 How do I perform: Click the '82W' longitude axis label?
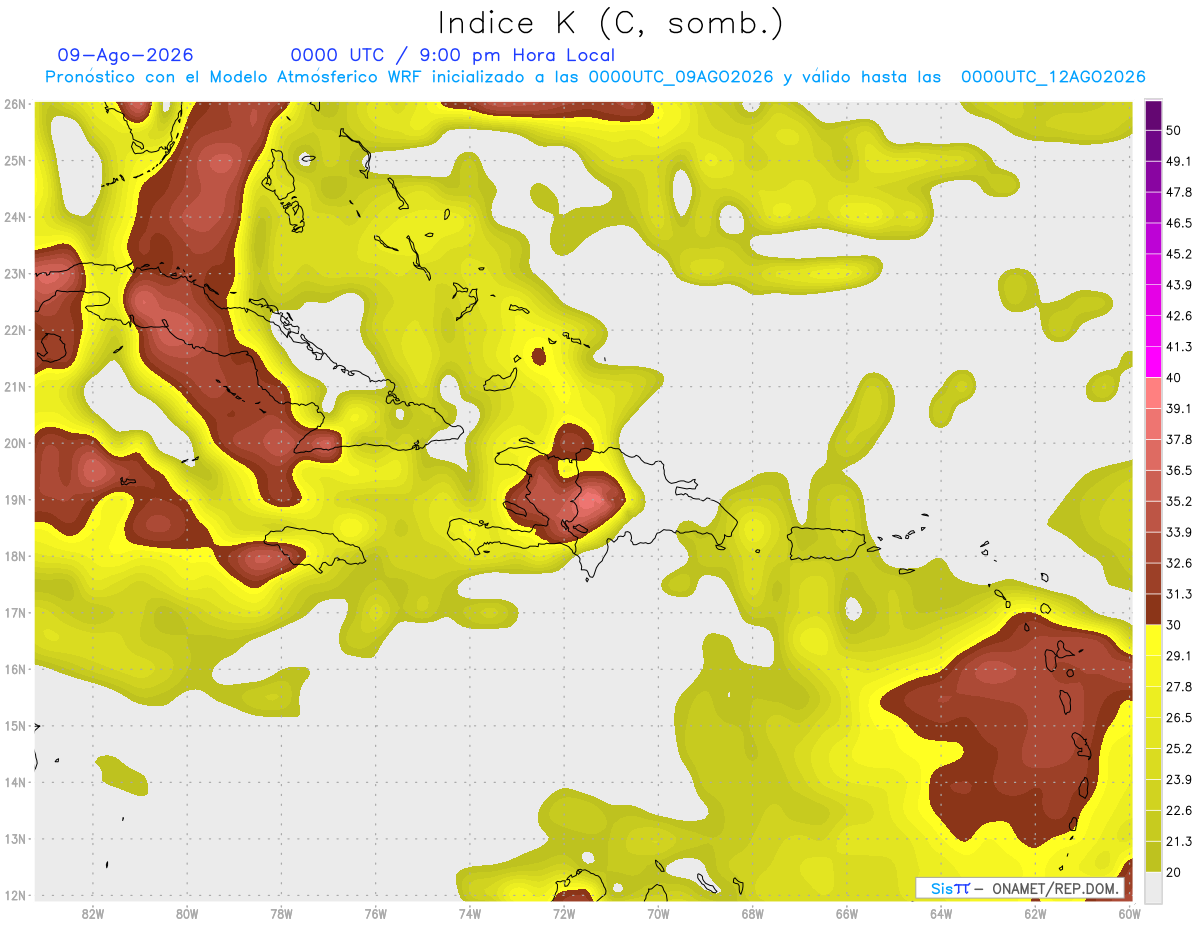click(x=92, y=913)
